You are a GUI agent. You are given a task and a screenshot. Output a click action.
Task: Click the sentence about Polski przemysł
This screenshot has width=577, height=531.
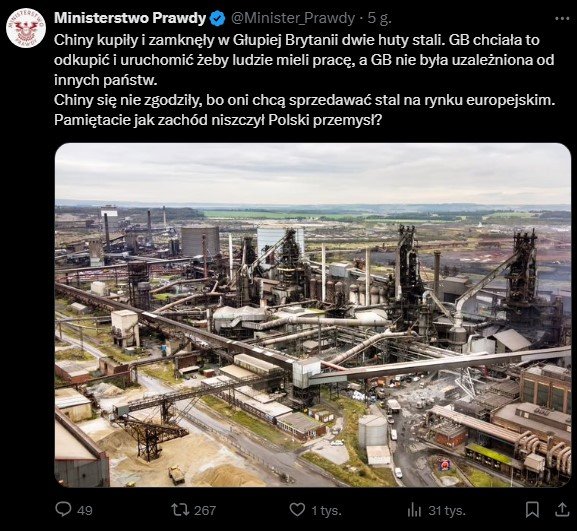pos(218,120)
